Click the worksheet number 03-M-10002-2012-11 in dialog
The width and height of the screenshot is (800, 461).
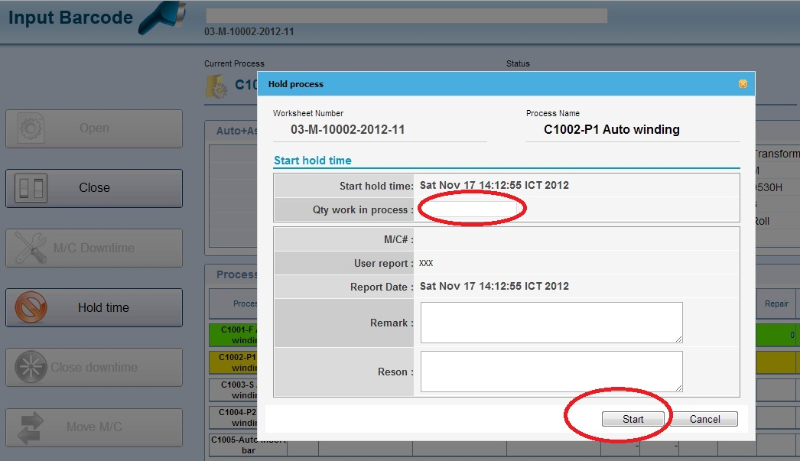pyautogui.click(x=347, y=130)
